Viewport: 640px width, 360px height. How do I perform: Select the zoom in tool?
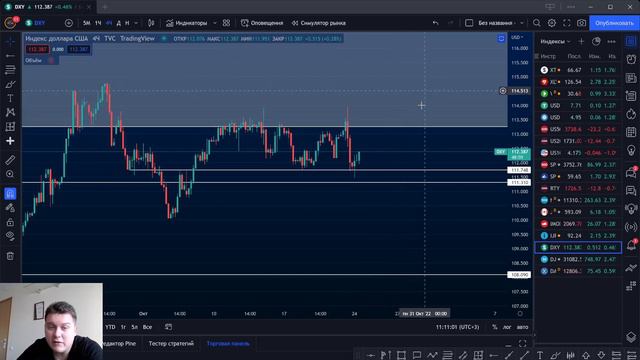[10, 174]
